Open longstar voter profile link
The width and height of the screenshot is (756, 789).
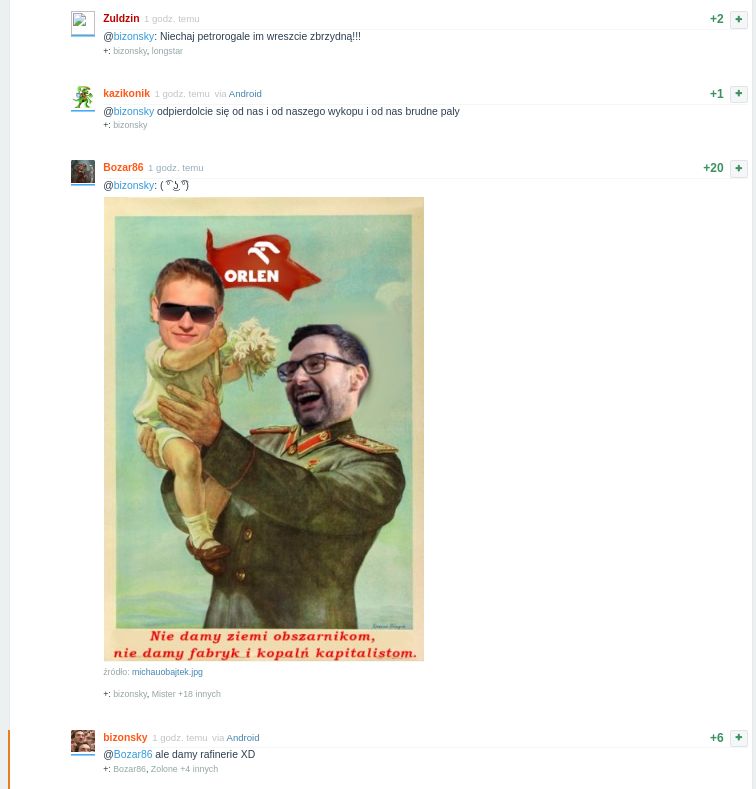[x=167, y=51]
